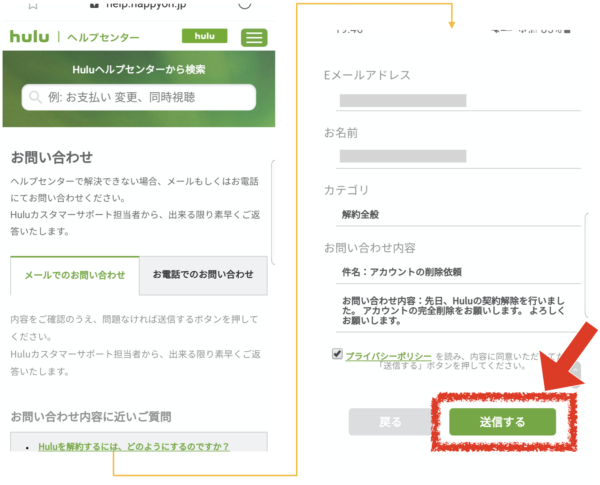Click the Eメールアドレス input field
The image size is (600, 485).
coord(458,101)
